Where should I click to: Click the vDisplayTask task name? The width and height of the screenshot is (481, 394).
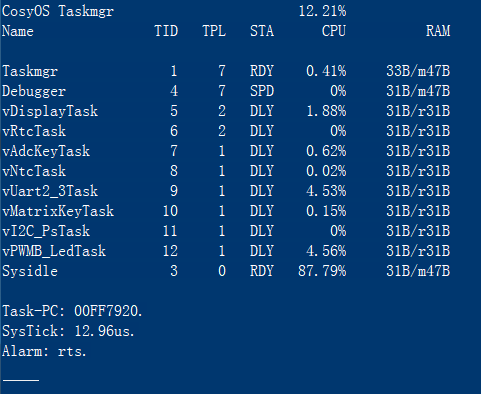[50, 112]
